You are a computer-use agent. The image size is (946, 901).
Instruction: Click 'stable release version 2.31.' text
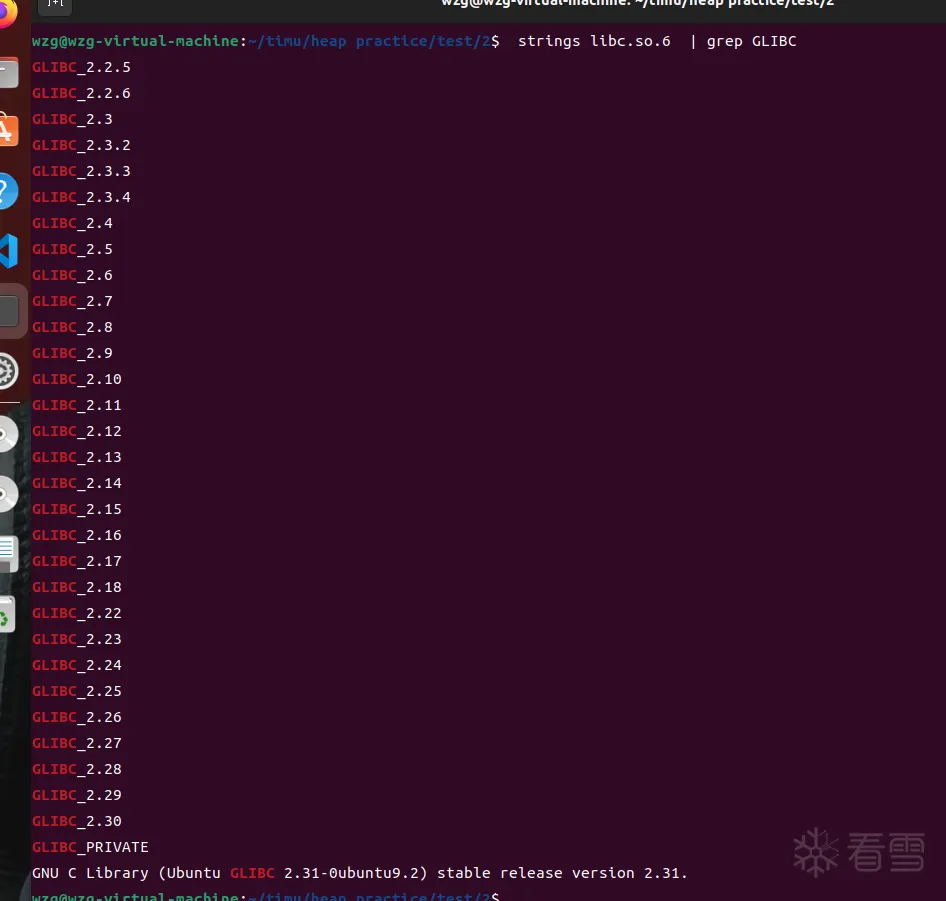[562, 873]
